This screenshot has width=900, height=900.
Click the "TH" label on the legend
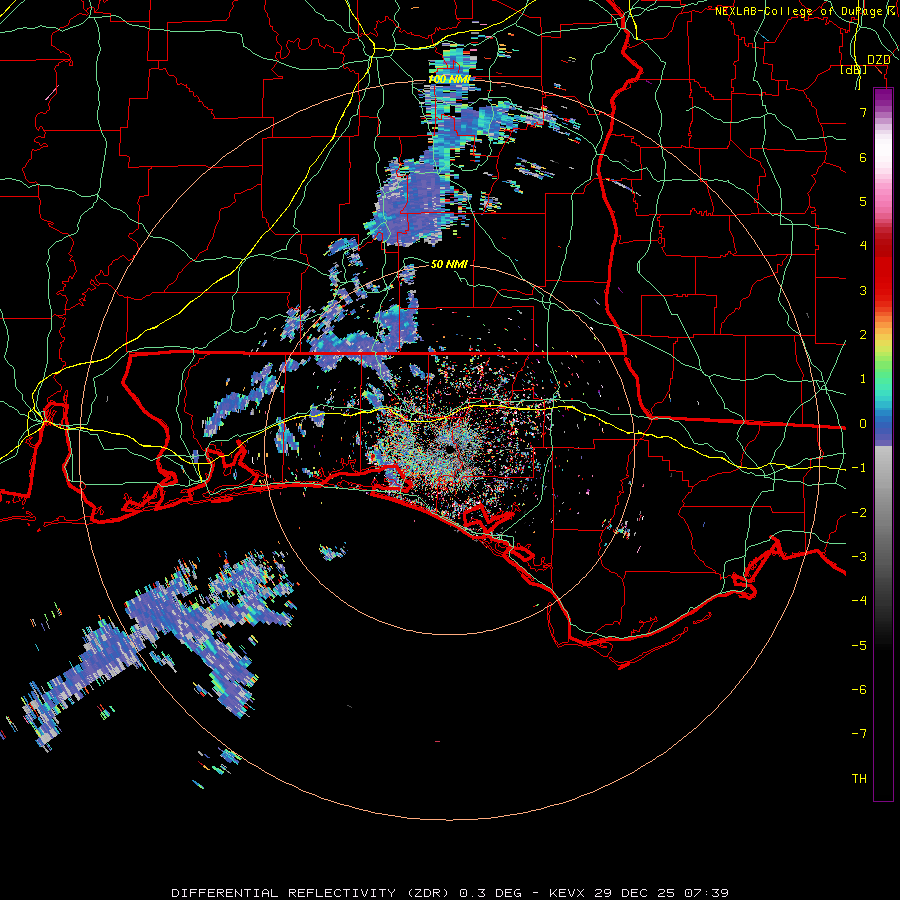coord(859,779)
